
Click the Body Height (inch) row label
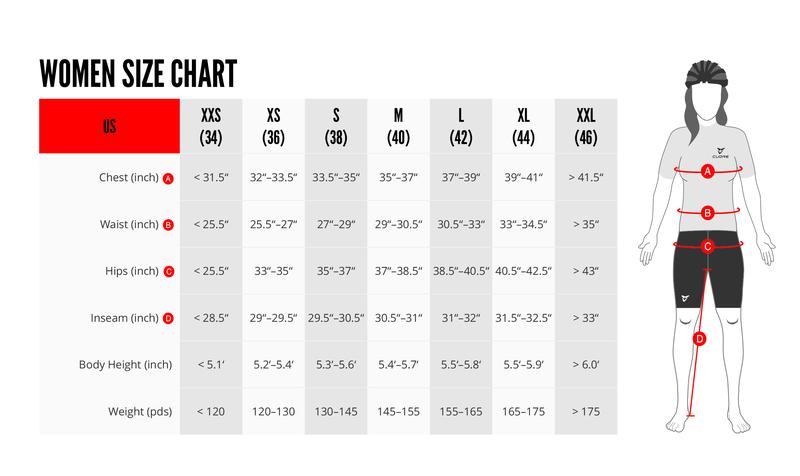pos(126,365)
